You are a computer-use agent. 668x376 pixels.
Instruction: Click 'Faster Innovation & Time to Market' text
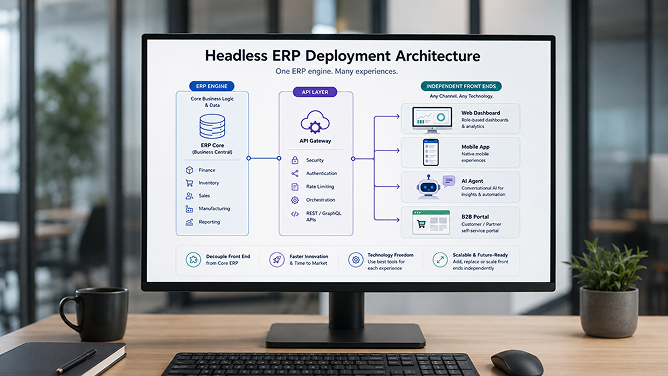(309, 260)
